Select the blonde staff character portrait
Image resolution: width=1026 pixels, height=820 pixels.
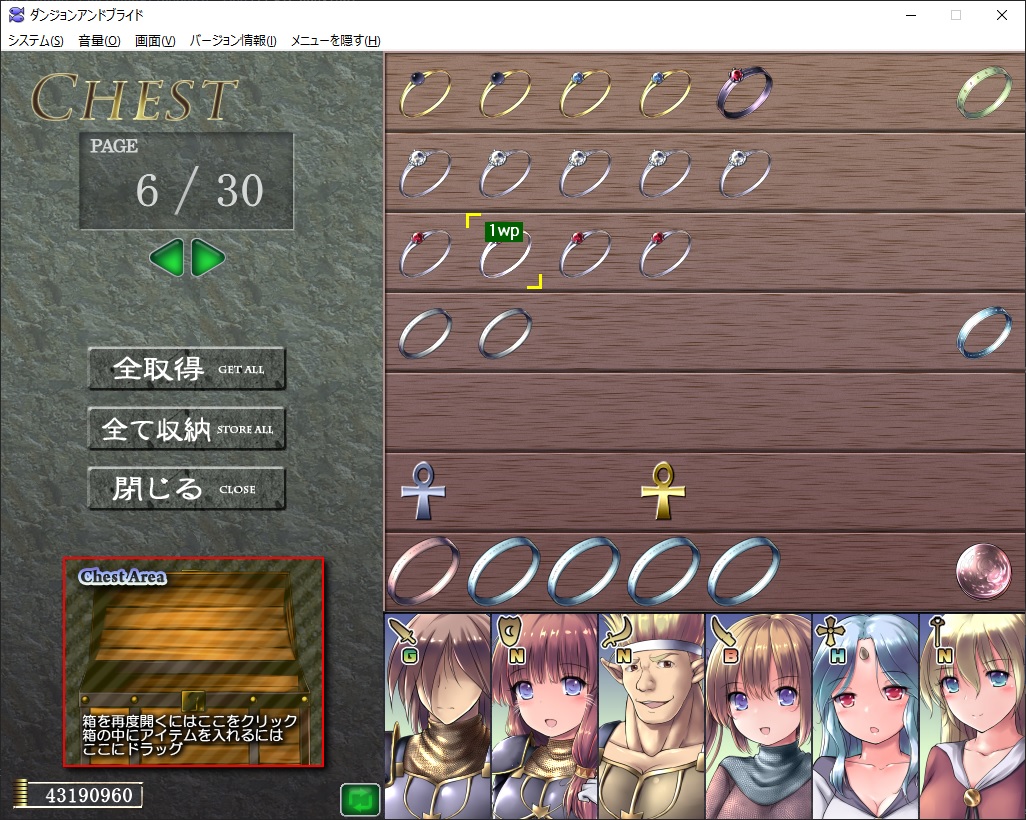[972, 716]
